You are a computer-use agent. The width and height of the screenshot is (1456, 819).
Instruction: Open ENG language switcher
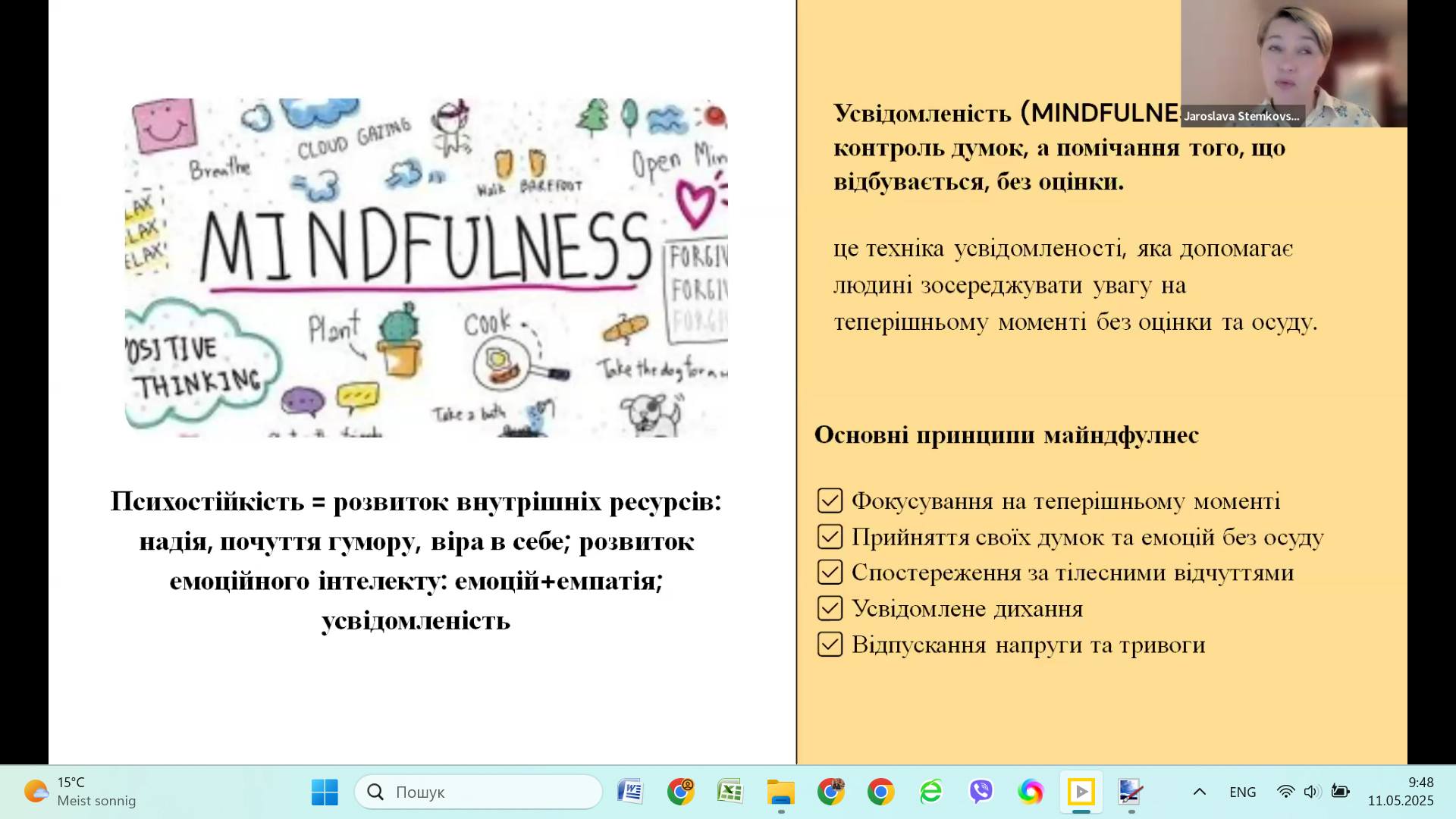tap(1242, 792)
